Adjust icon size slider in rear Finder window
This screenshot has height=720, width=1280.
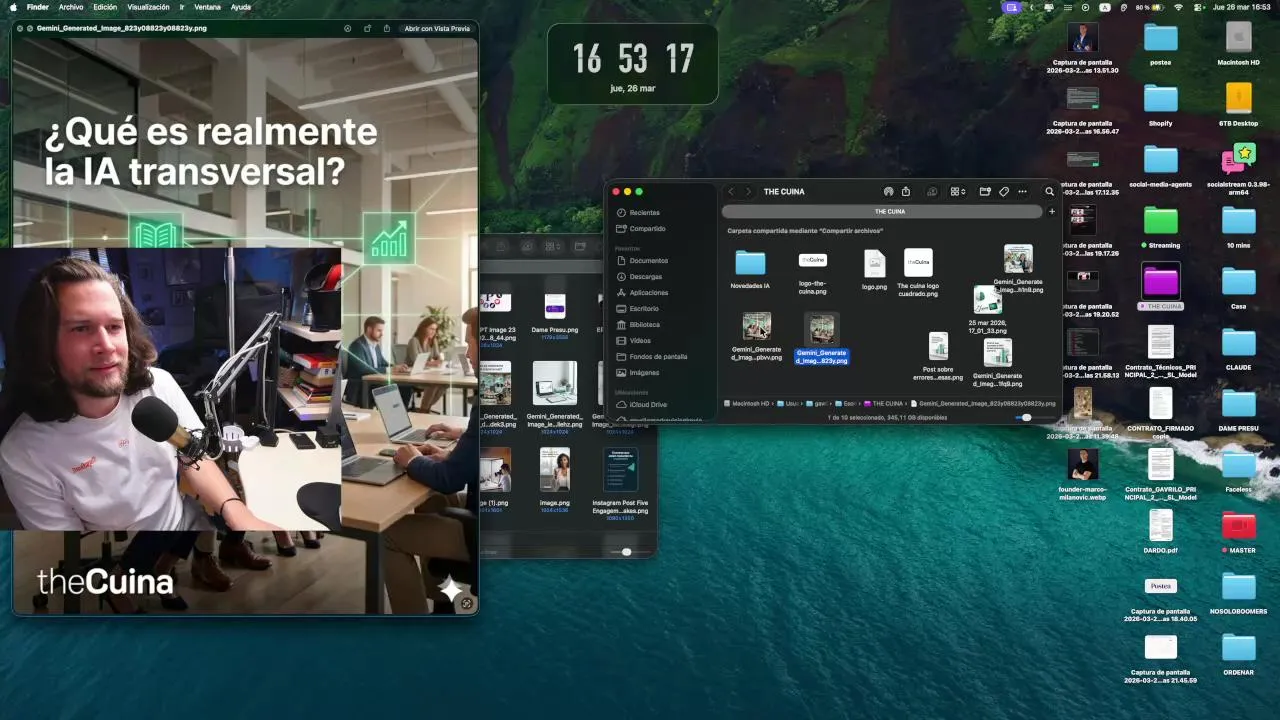tap(627, 552)
